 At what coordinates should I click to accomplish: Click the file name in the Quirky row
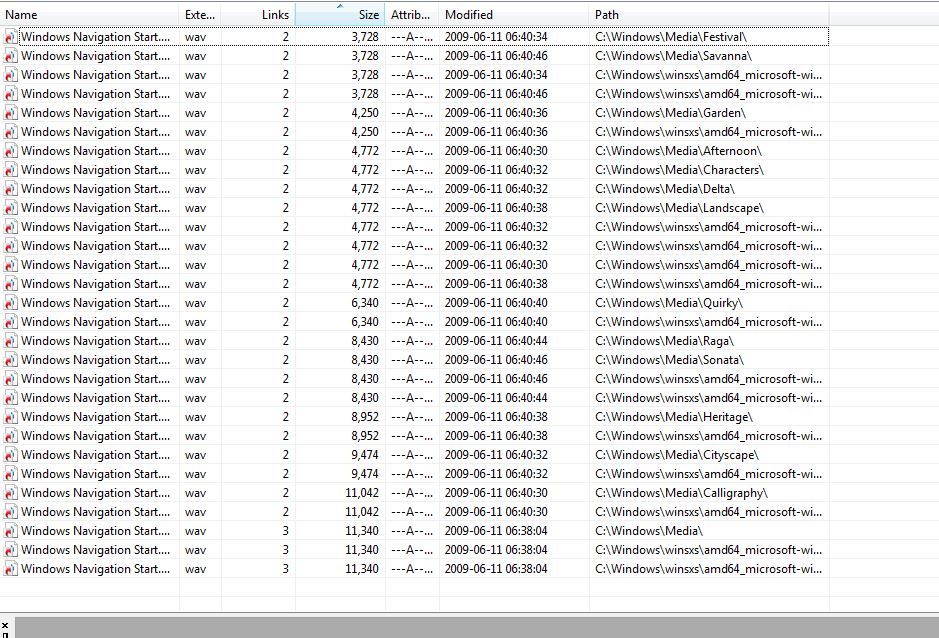[95, 303]
